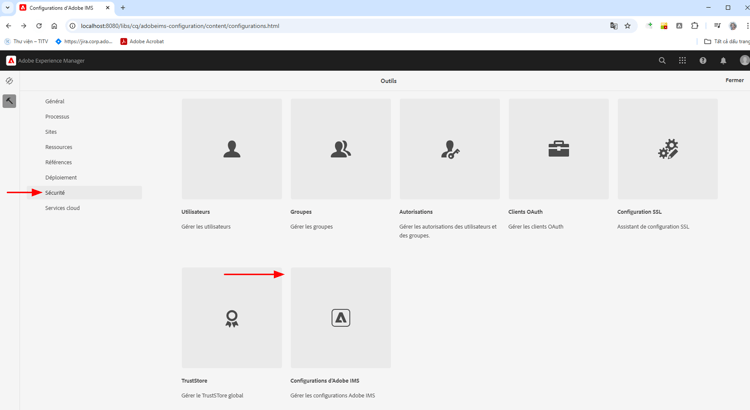Open a new browser tab

123,8
